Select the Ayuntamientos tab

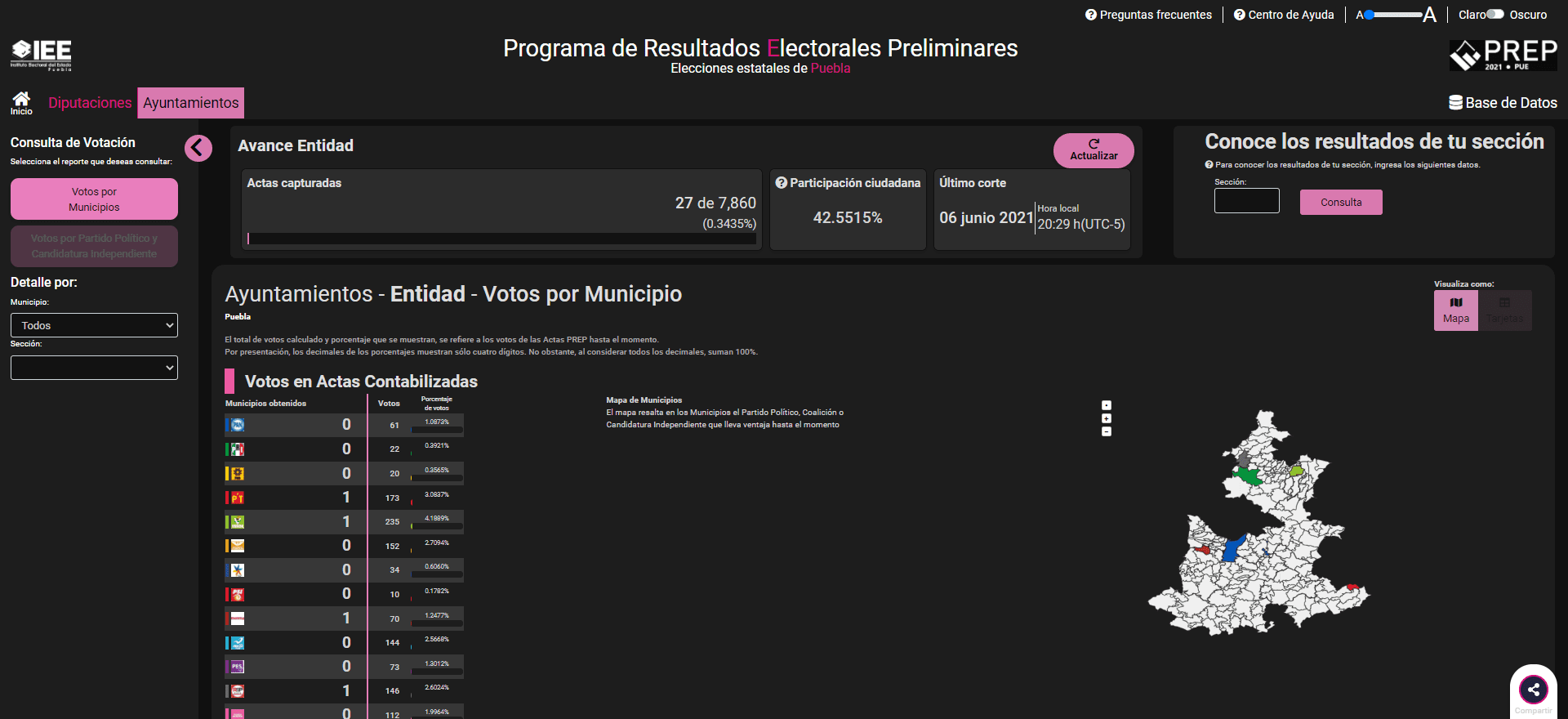point(191,103)
